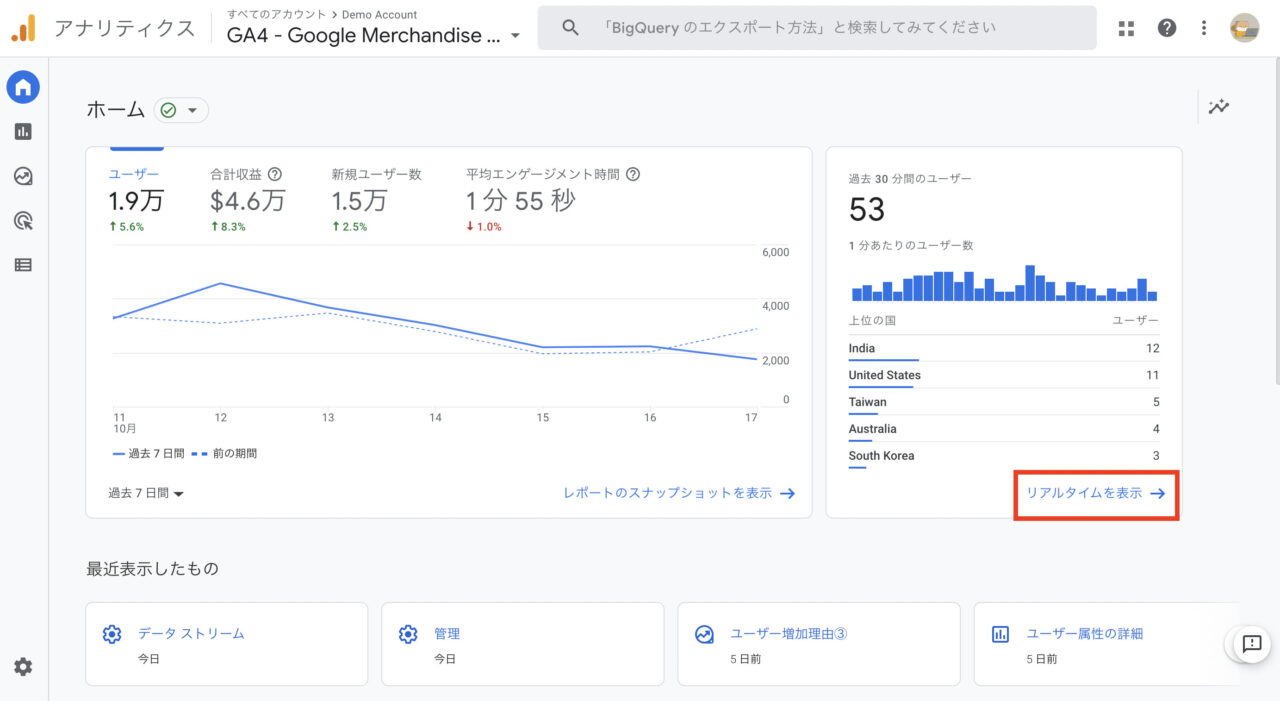The image size is (1280, 701).
Task: Click icon on ユーザー増加理由③ card
Action: [x=704, y=634]
